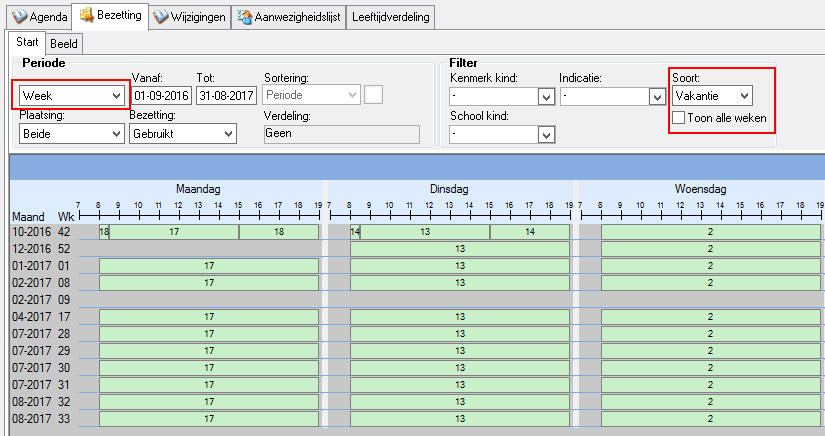
Task: Click the Tot date field
Action: (226, 96)
